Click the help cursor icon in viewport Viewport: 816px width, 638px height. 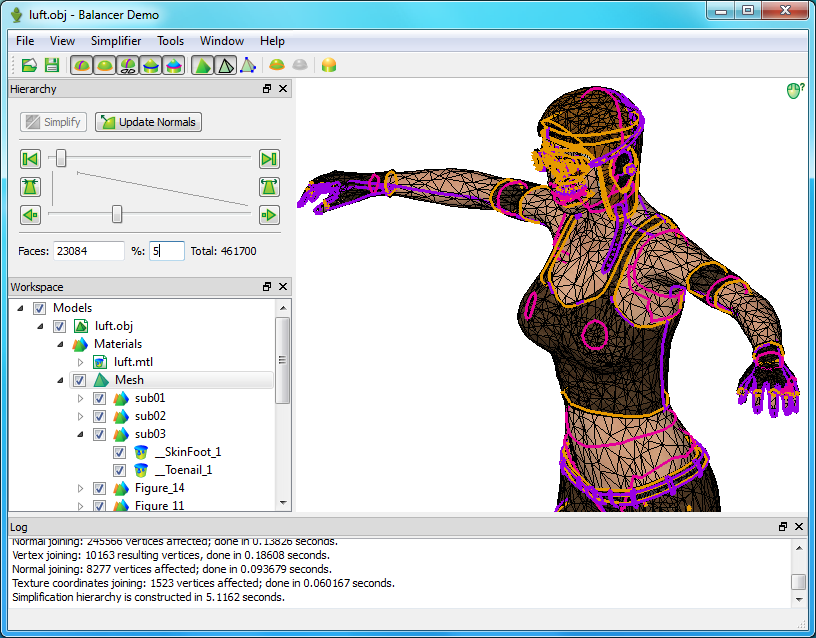point(795,91)
